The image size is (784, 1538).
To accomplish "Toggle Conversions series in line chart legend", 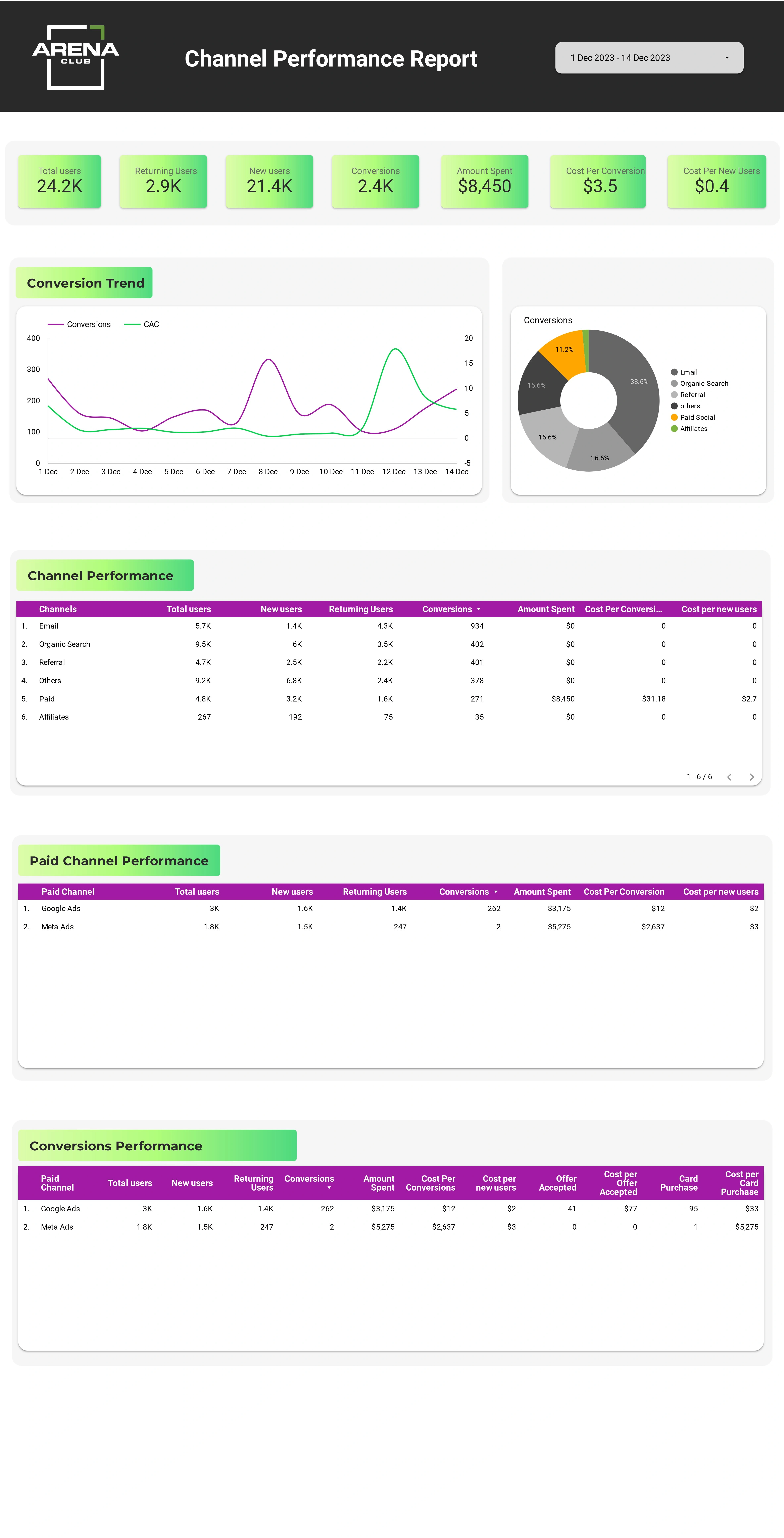I will click(x=79, y=324).
